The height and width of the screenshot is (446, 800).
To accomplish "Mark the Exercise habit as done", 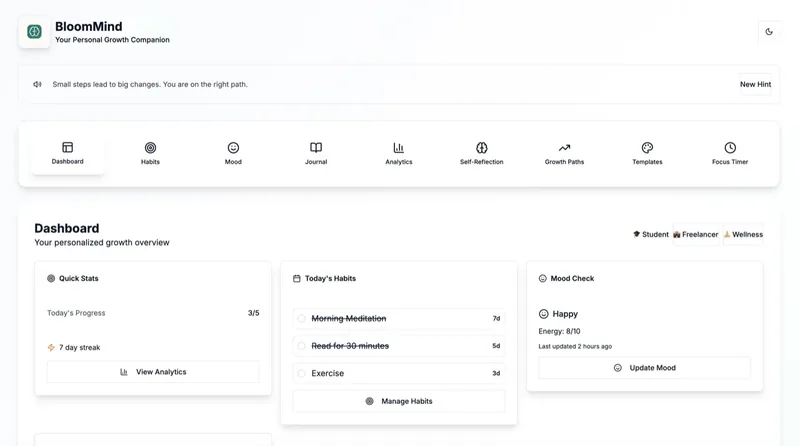I will coord(302,374).
